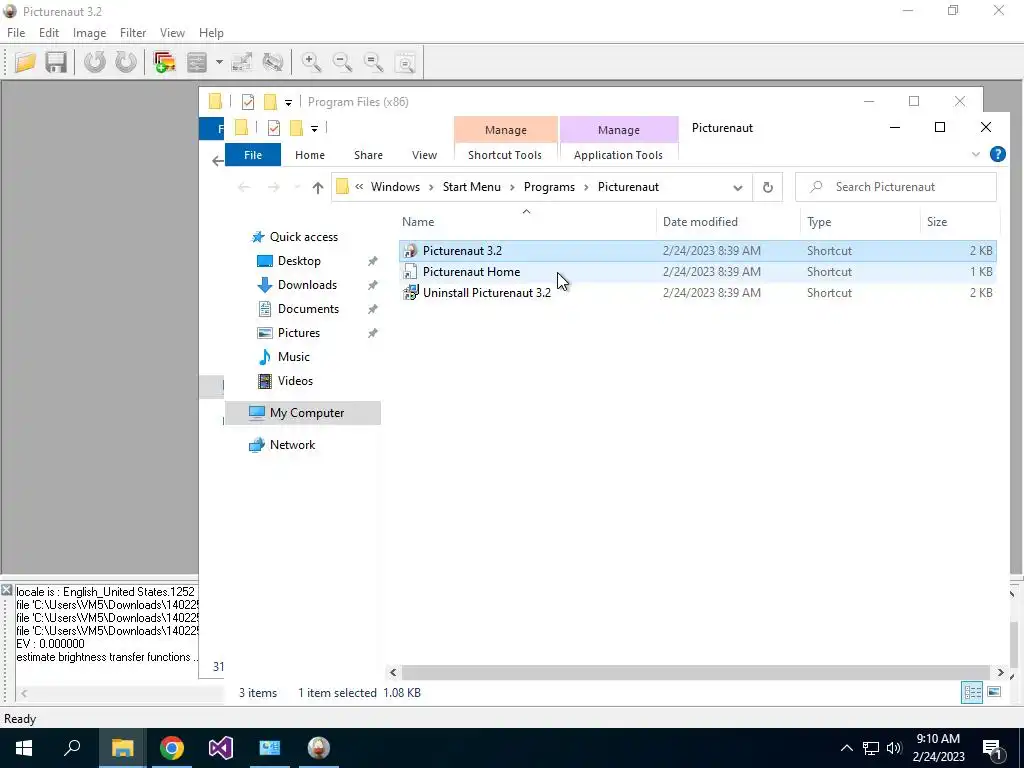This screenshot has width=1024, height=768.
Task: Click Properties icon in Program Files (x86) title bar
Action: click(x=248, y=102)
